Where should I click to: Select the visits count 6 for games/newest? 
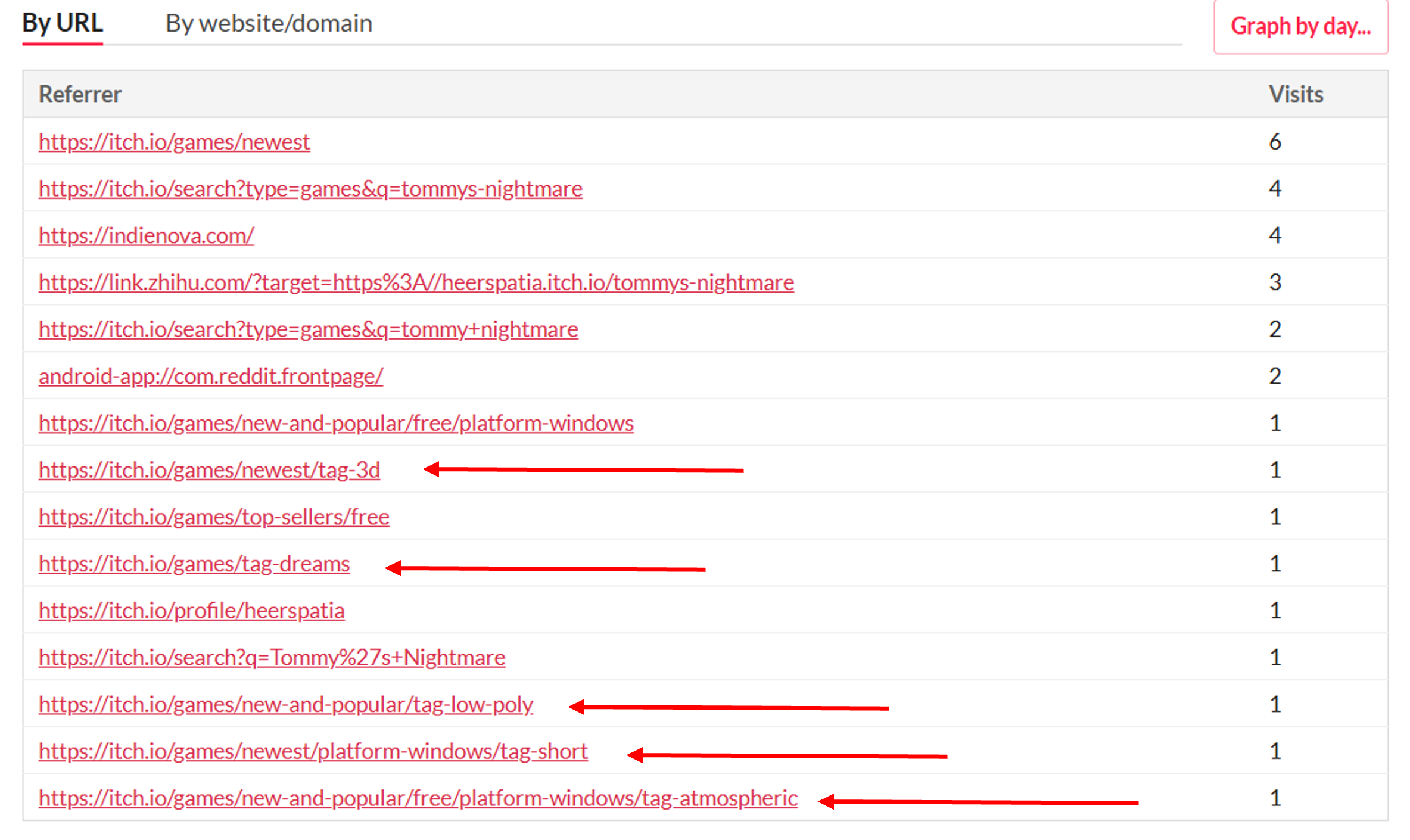pyautogui.click(x=1275, y=142)
